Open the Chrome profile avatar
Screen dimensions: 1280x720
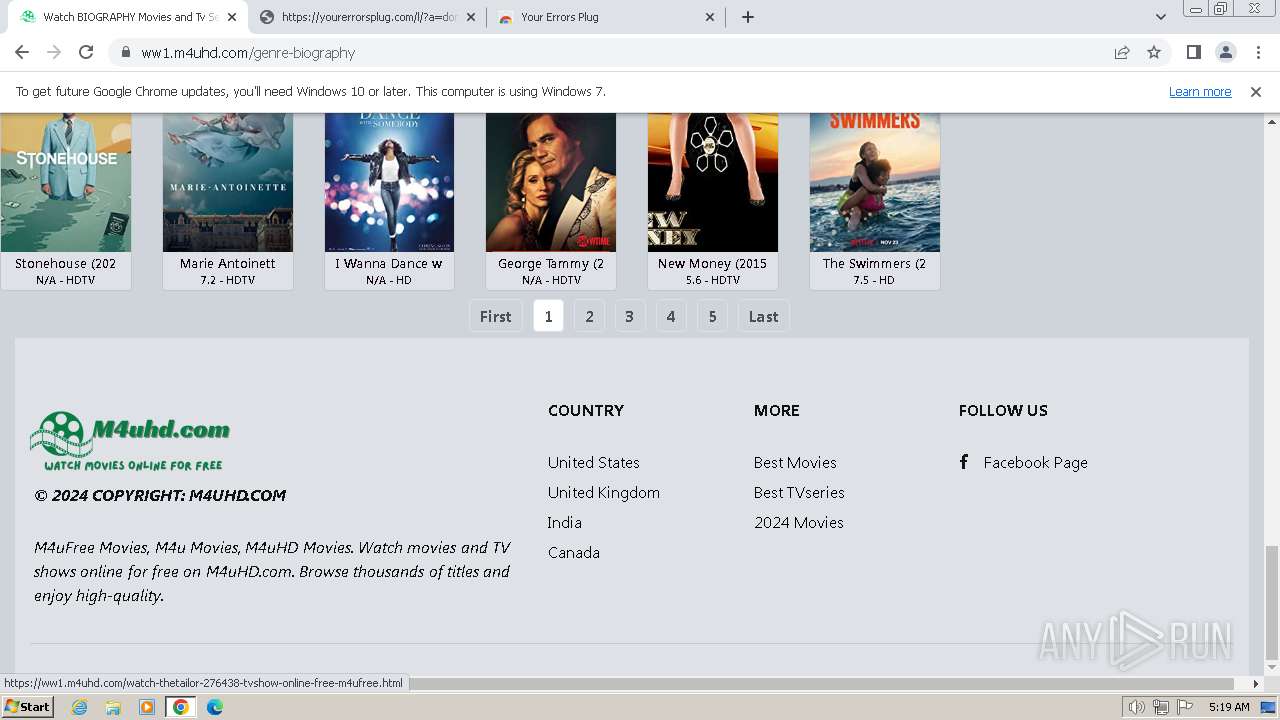(x=1225, y=52)
